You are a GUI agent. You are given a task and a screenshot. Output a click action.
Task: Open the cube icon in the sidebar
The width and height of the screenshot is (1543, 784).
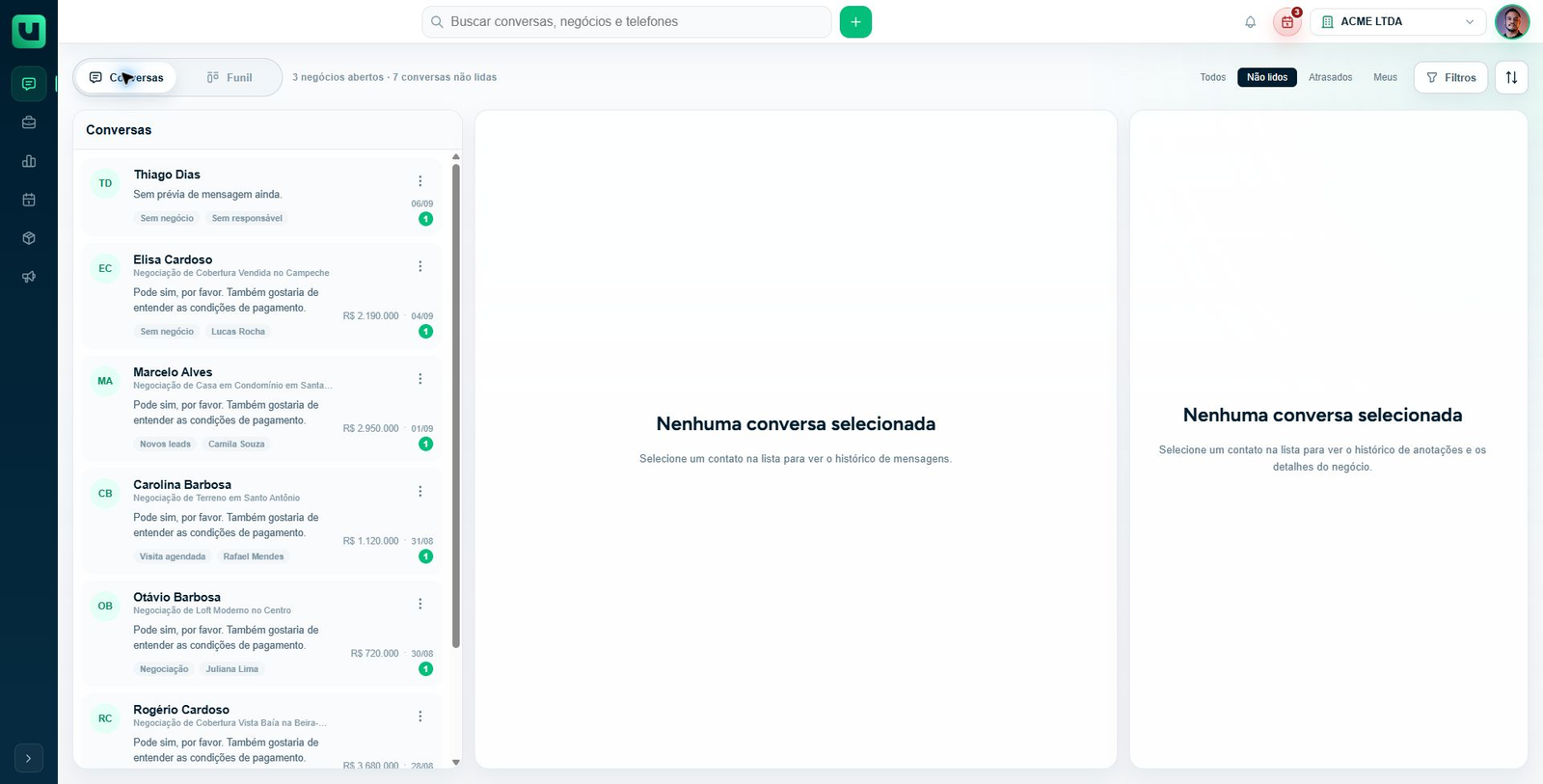click(29, 238)
